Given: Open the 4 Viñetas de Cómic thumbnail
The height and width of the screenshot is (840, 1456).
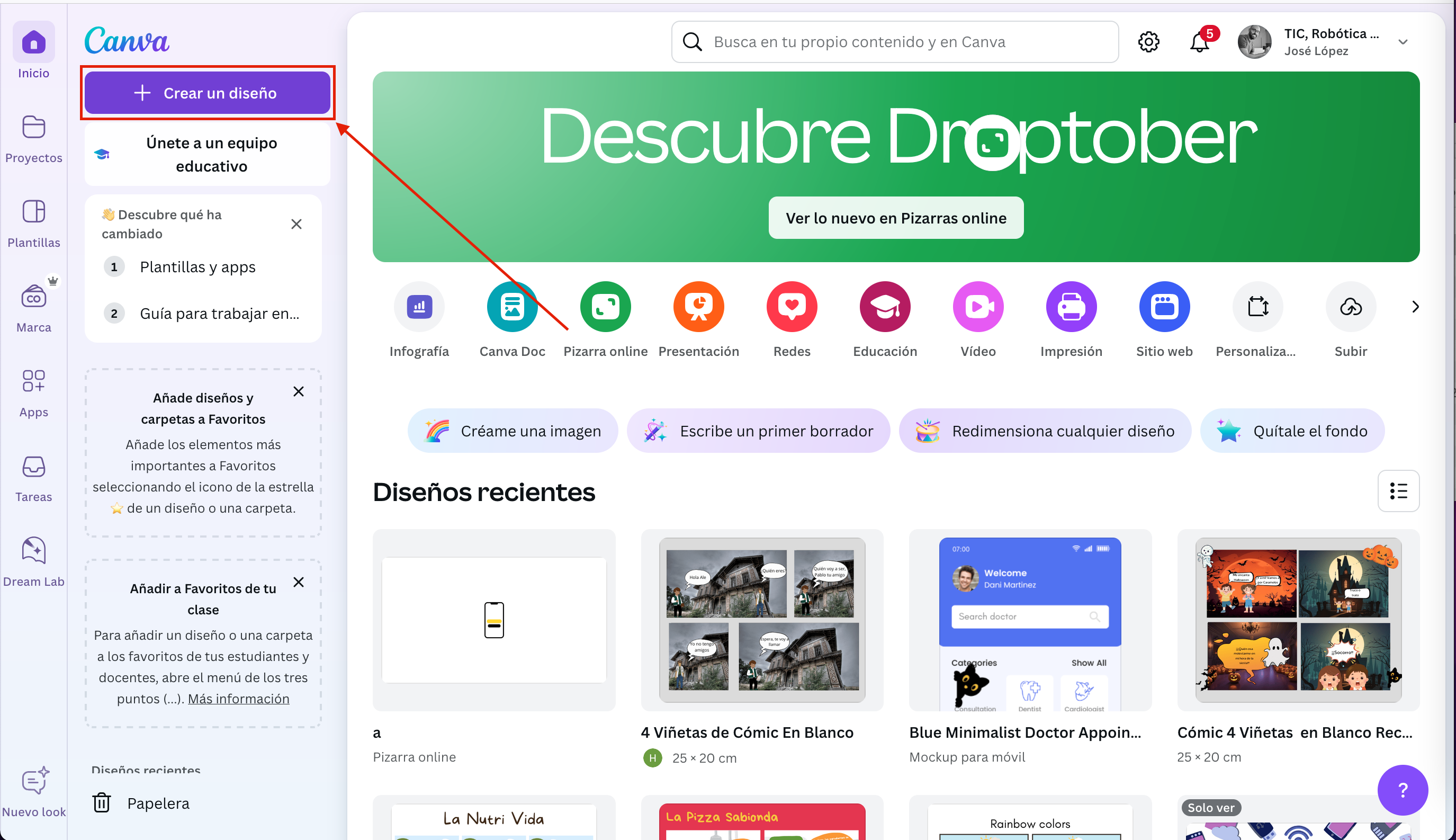Looking at the screenshot, I should click(x=761, y=620).
